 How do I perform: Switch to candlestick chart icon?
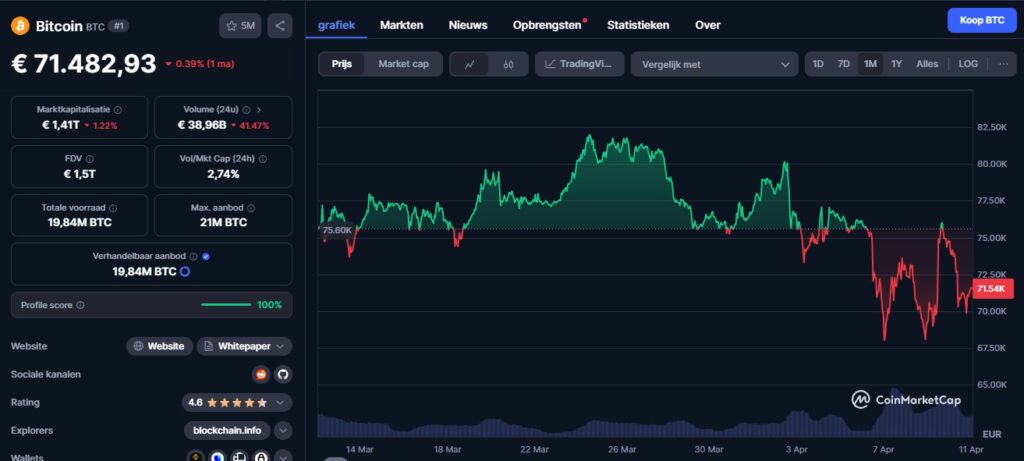click(x=509, y=64)
